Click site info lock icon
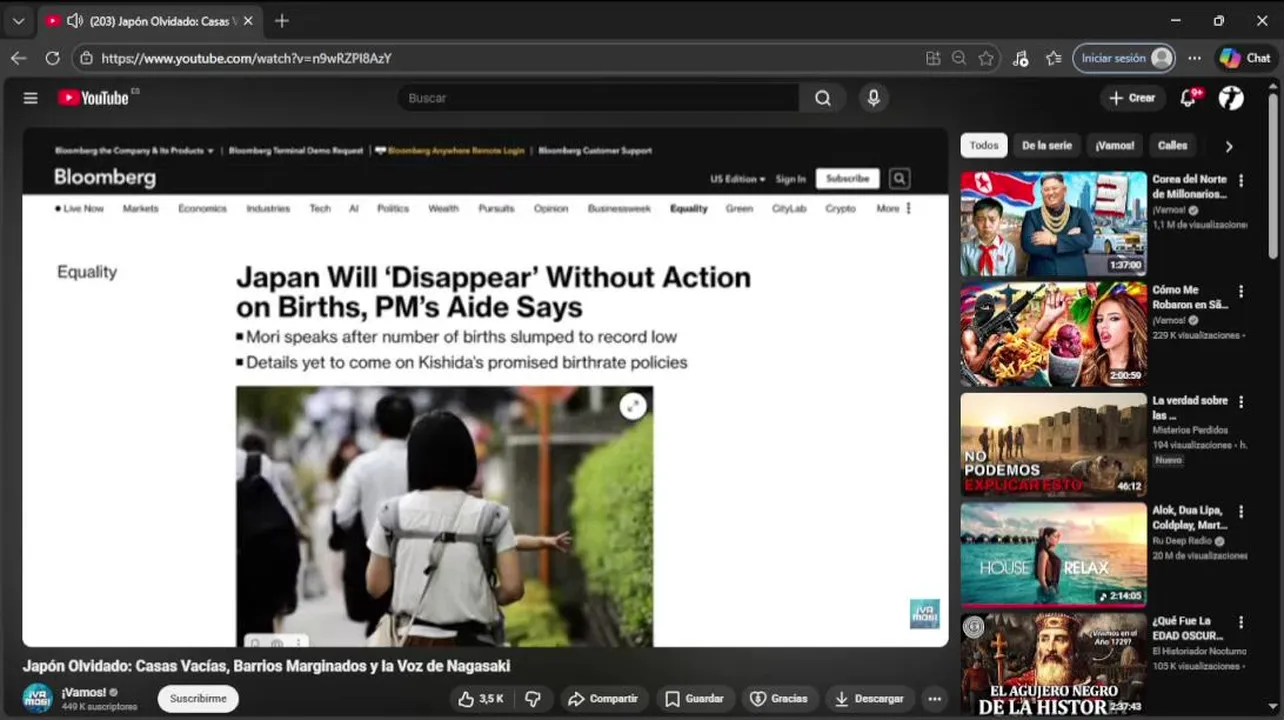The height and width of the screenshot is (720, 1284). [x=87, y=58]
